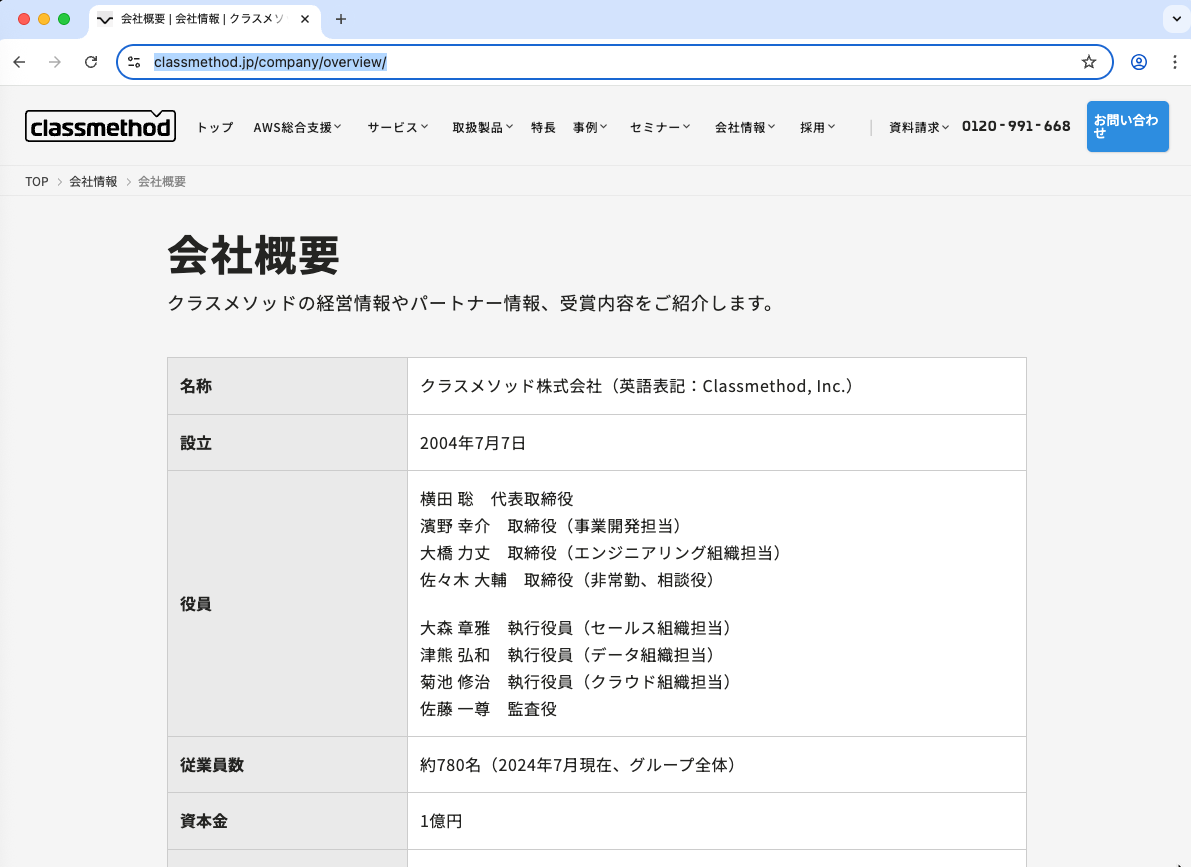1191x867 pixels.
Task: Expand the 資料請求 dropdown
Action: click(919, 128)
